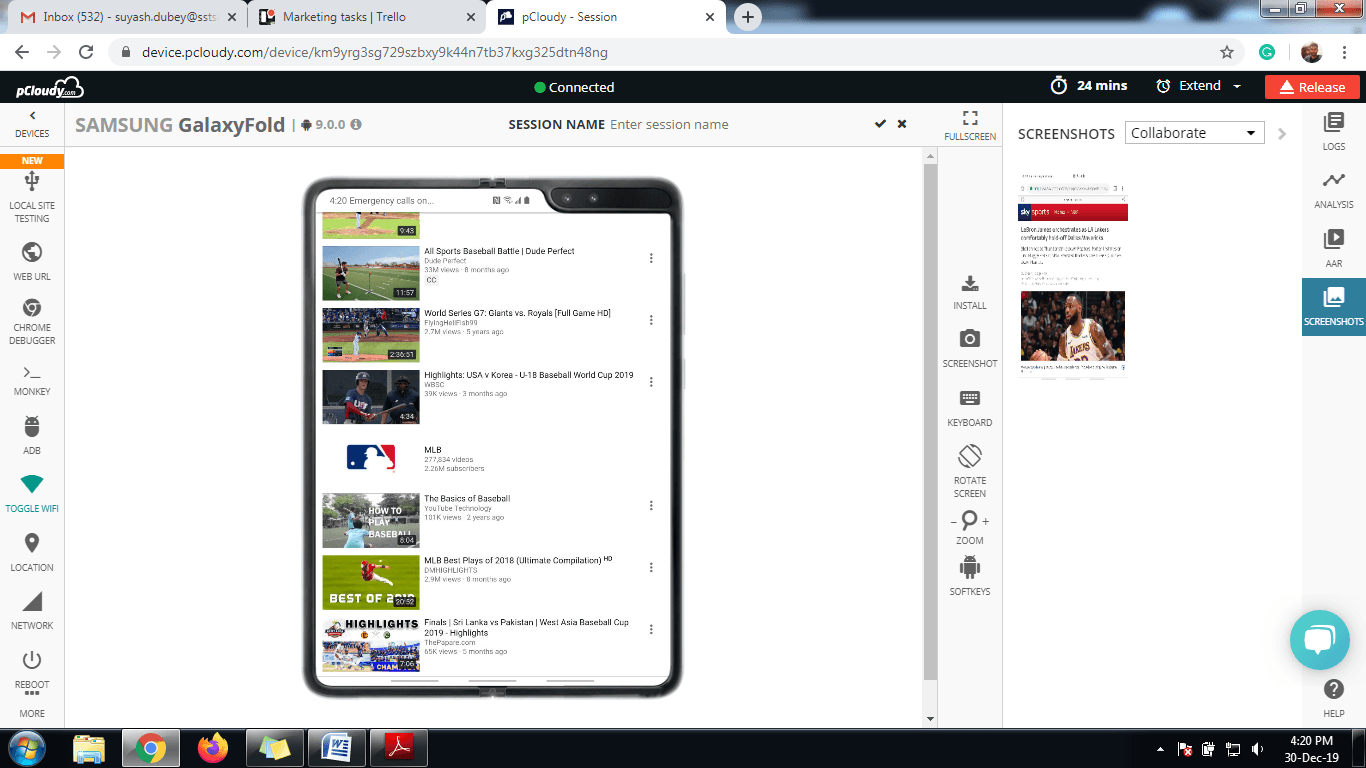Play All Sports Baseball Battle video thumbnail
This screenshot has height=768, width=1366.
pyautogui.click(x=370, y=273)
